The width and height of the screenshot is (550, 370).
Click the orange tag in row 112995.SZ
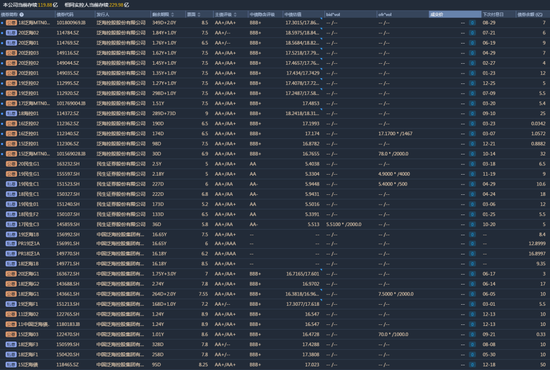pyautogui.click(x=11, y=83)
